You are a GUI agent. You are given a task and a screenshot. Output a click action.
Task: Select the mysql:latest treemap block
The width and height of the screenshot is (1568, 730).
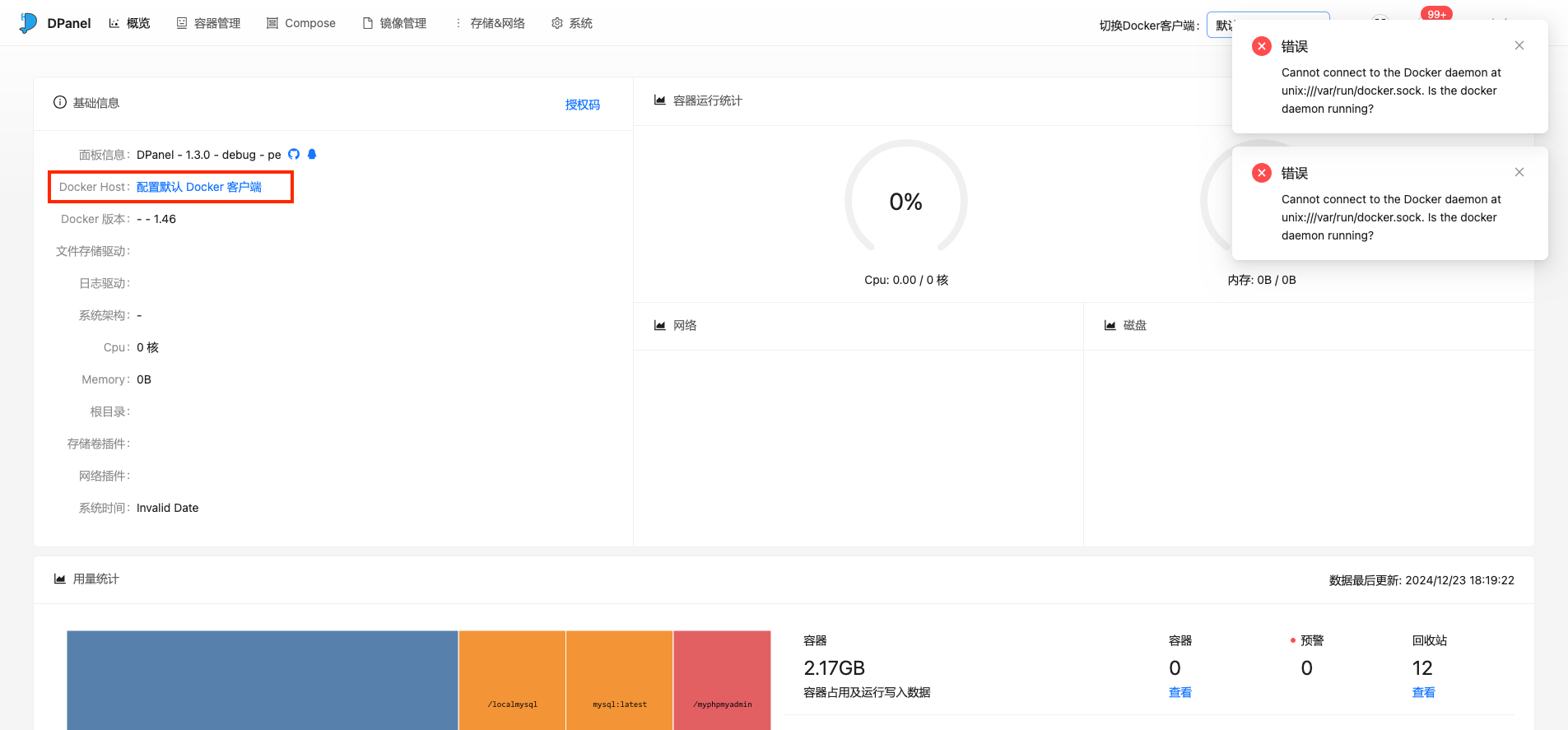click(x=620, y=680)
